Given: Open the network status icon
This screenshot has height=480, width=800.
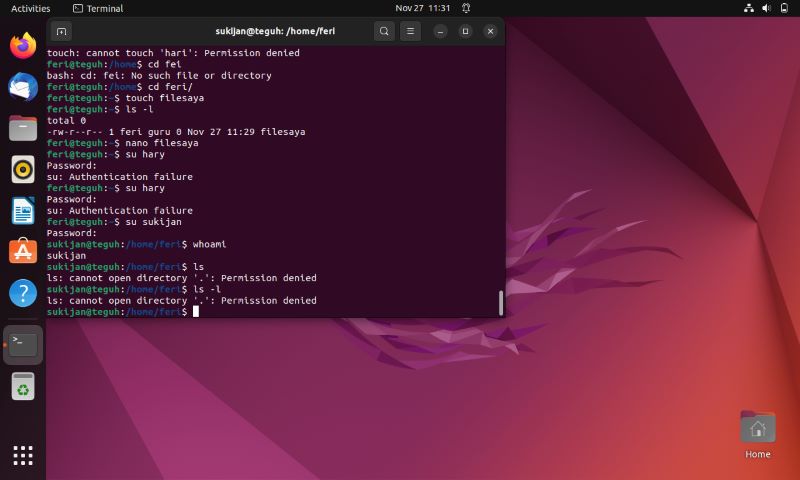Looking at the screenshot, I should (x=748, y=8).
